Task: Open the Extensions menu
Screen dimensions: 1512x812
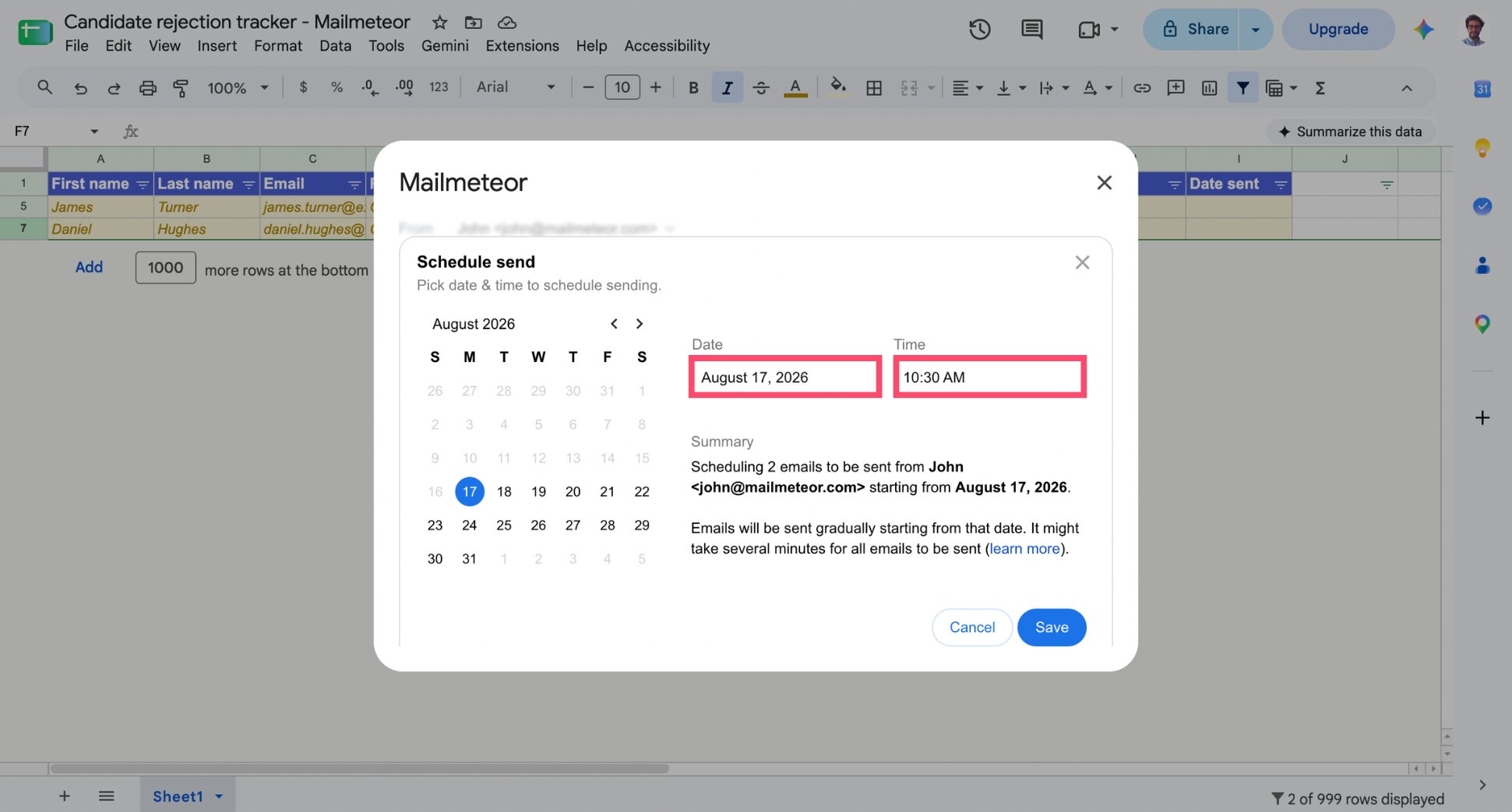Action: [522, 46]
